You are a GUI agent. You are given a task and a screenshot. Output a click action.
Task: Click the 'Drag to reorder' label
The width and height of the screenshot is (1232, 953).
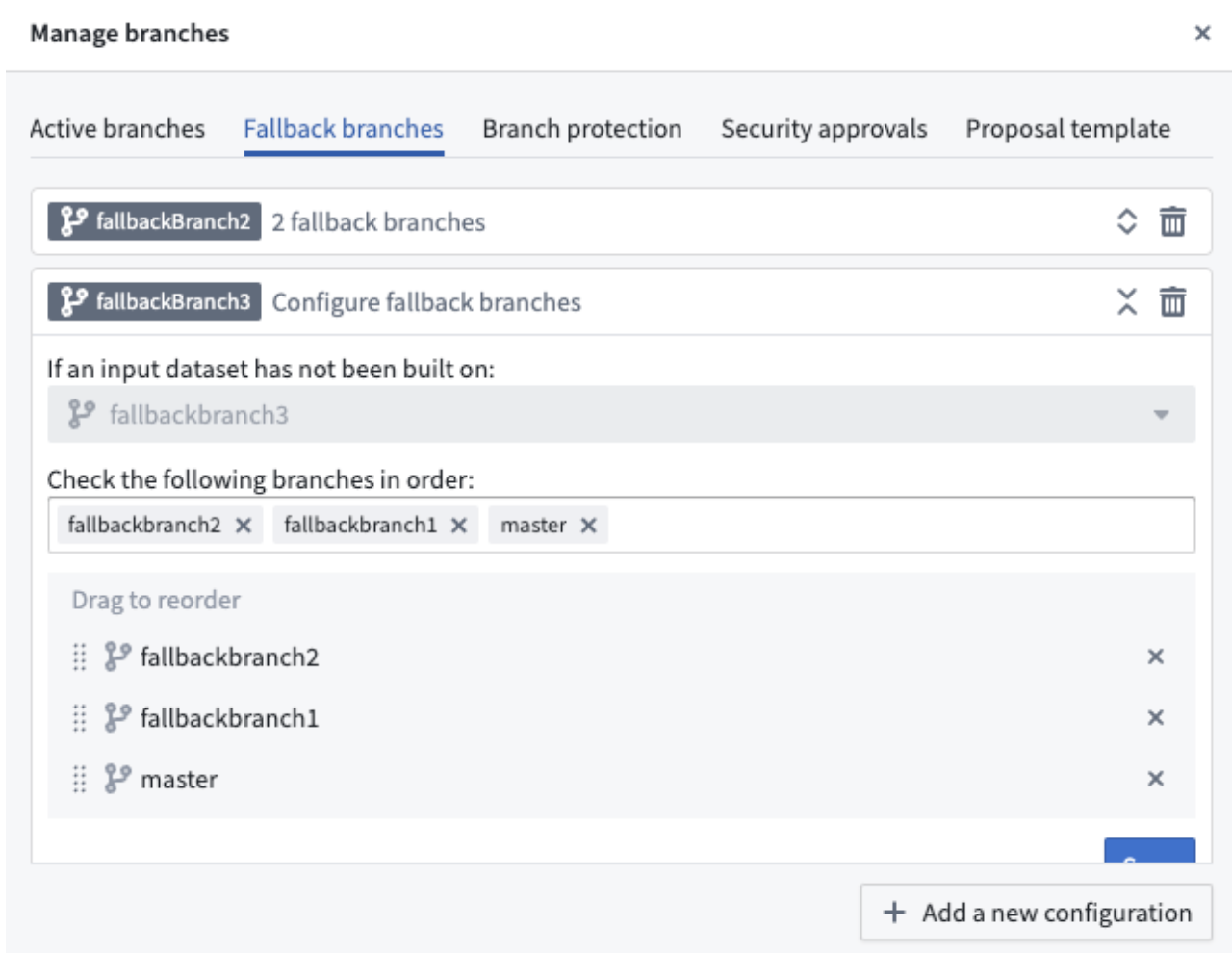pos(156,601)
